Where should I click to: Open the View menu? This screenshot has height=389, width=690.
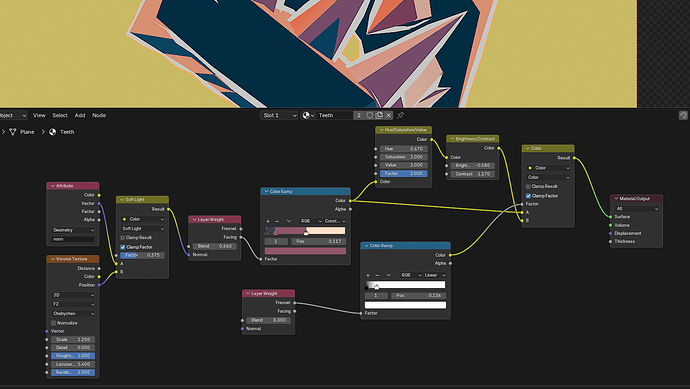pos(39,115)
